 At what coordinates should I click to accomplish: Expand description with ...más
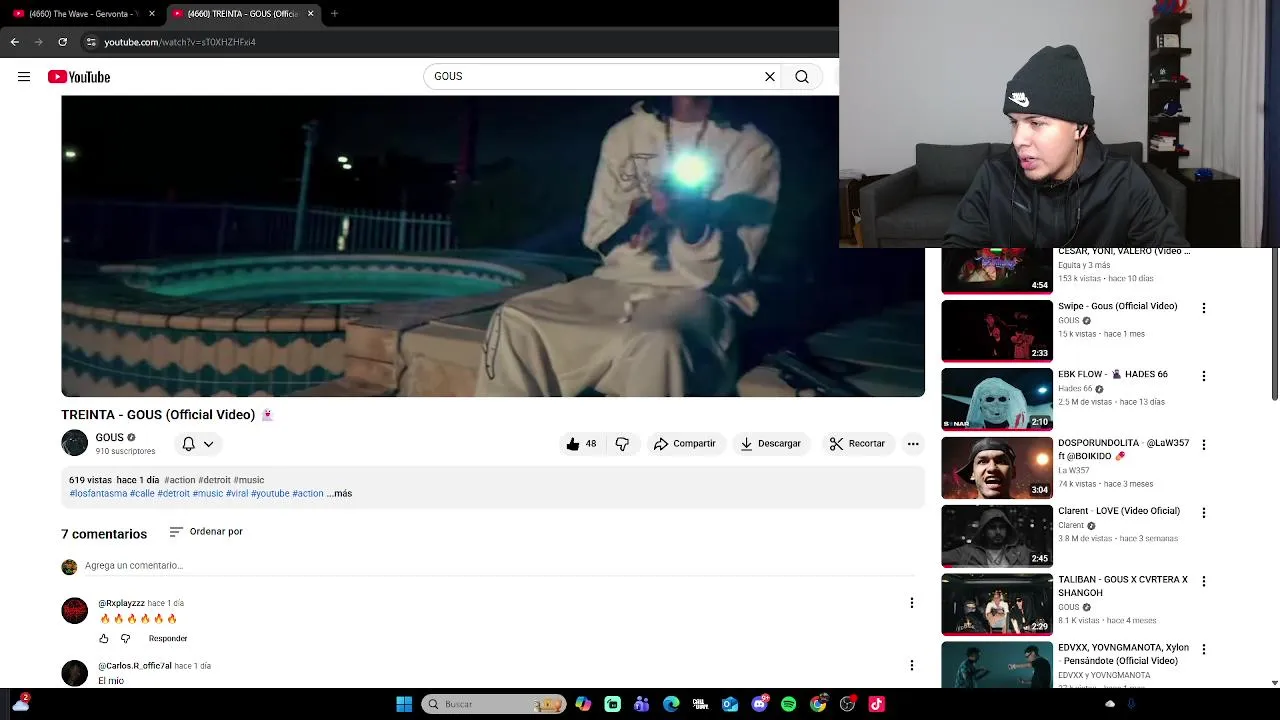340,493
